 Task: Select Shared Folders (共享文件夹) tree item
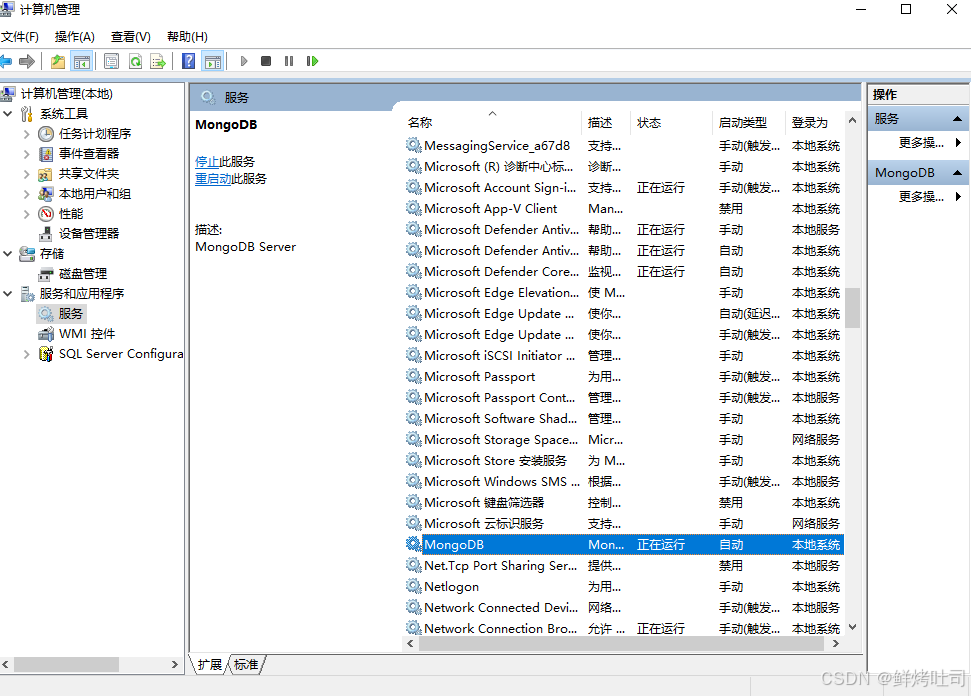(x=89, y=174)
